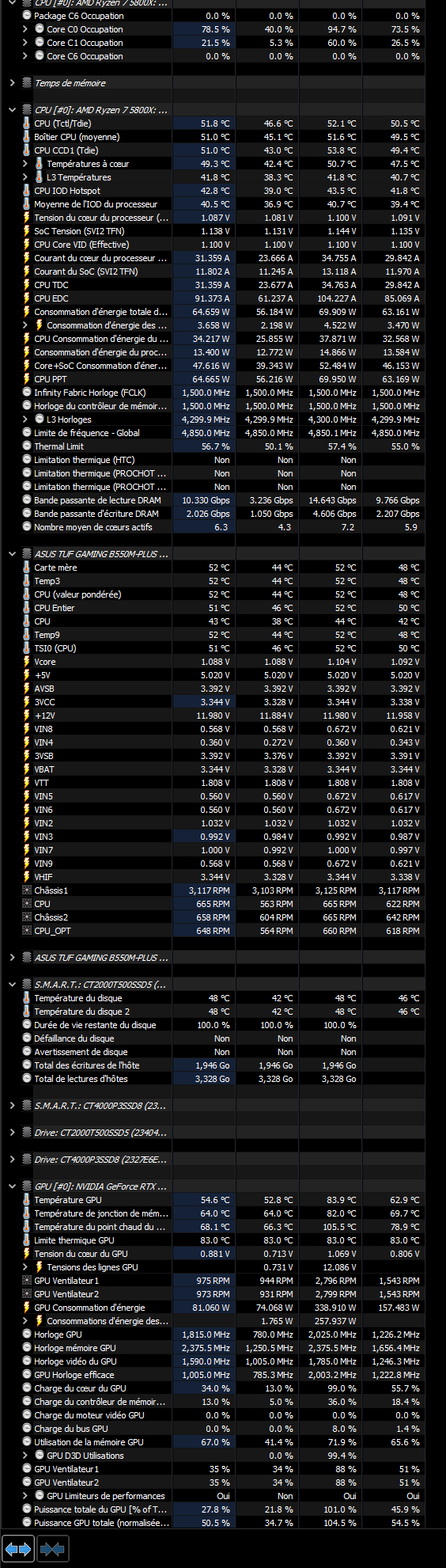The height and width of the screenshot is (1568, 446).
Task: Click fan icon beside CPU_OPT
Action: pos(27,931)
